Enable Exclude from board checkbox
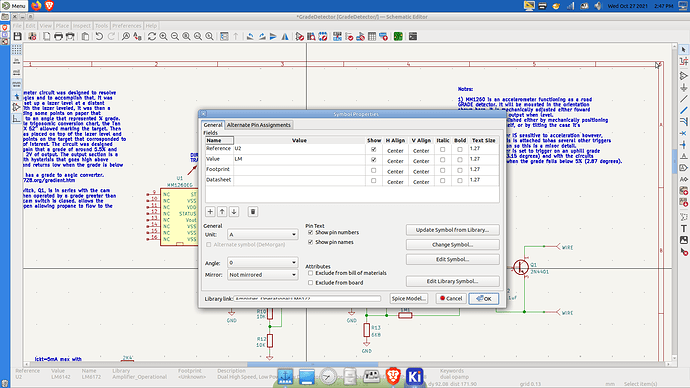This screenshot has width=690, height=388. click(x=311, y=282)
